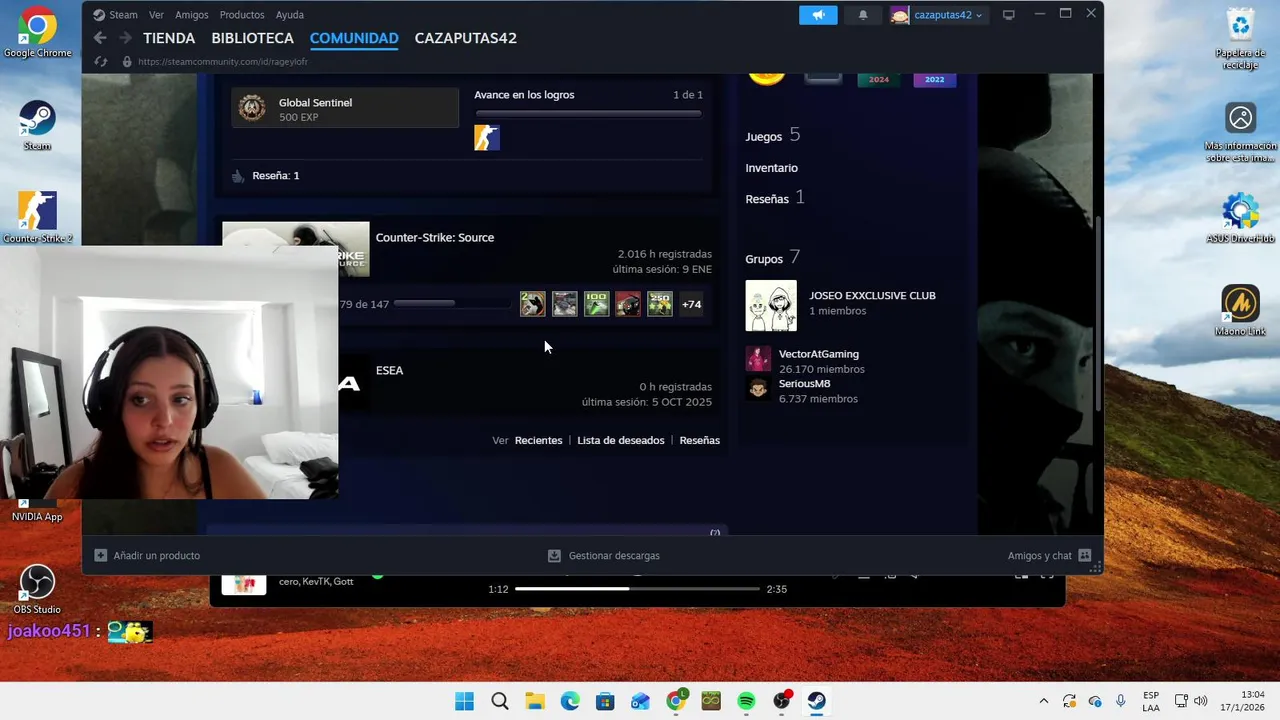
Task: Click the Spotify track progress bar
Action: tap(636, 589)
